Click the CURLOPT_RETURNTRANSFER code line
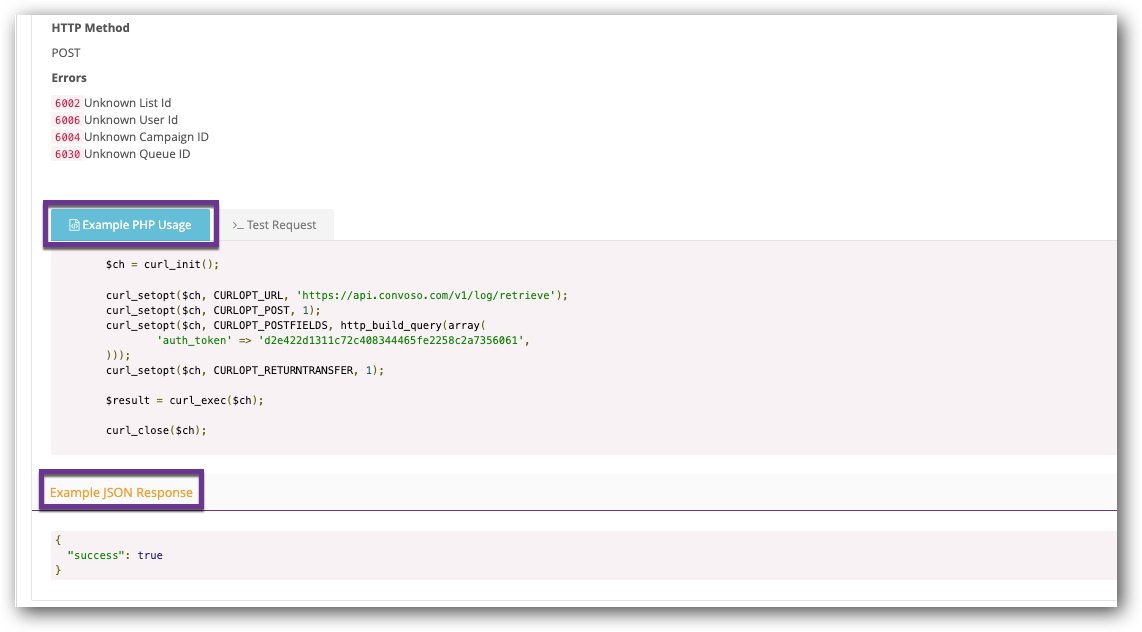The height and width of the screenshot is (632, 1142). [245, 371]
